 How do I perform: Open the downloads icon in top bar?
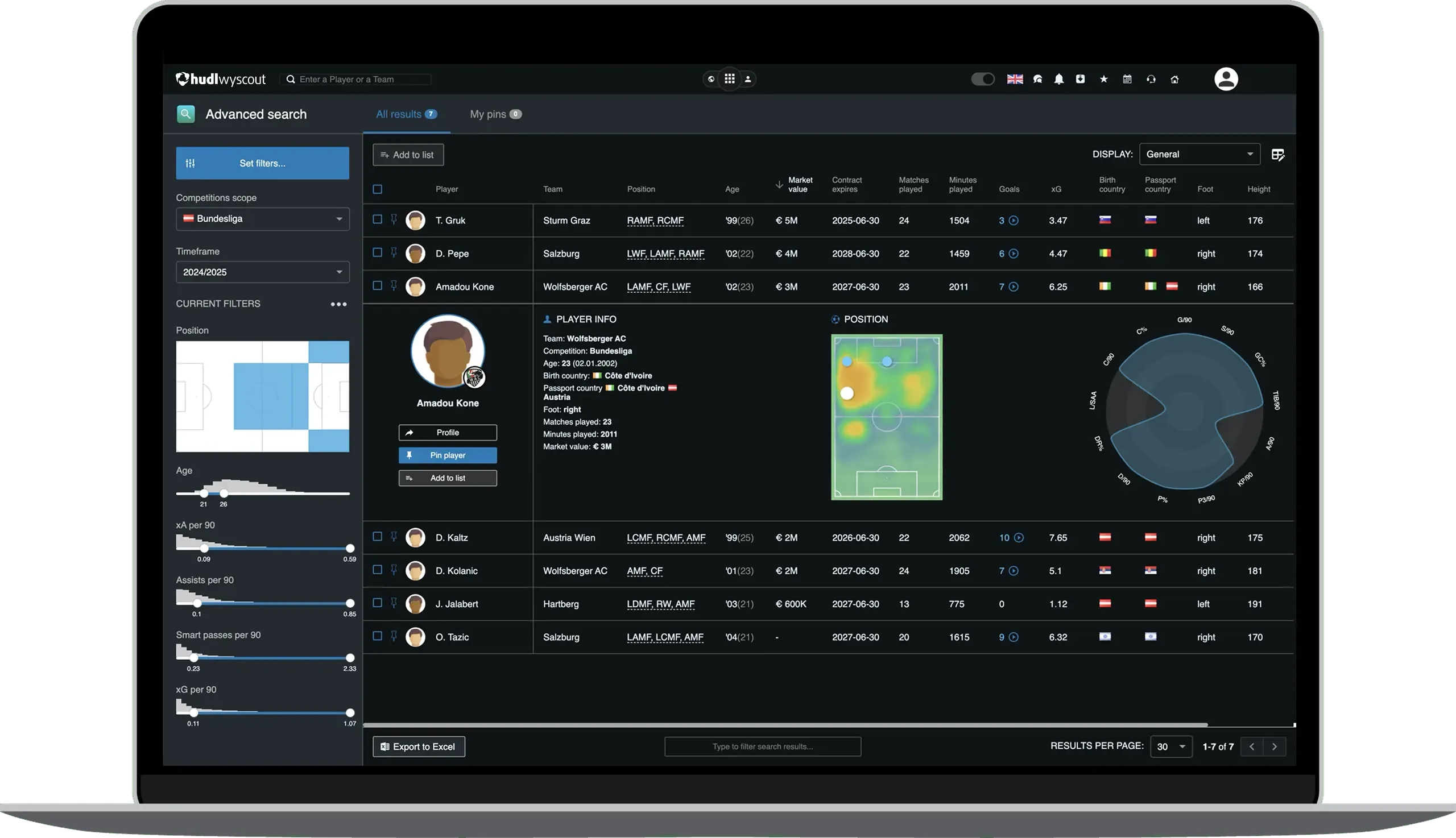coord(1081,79)
